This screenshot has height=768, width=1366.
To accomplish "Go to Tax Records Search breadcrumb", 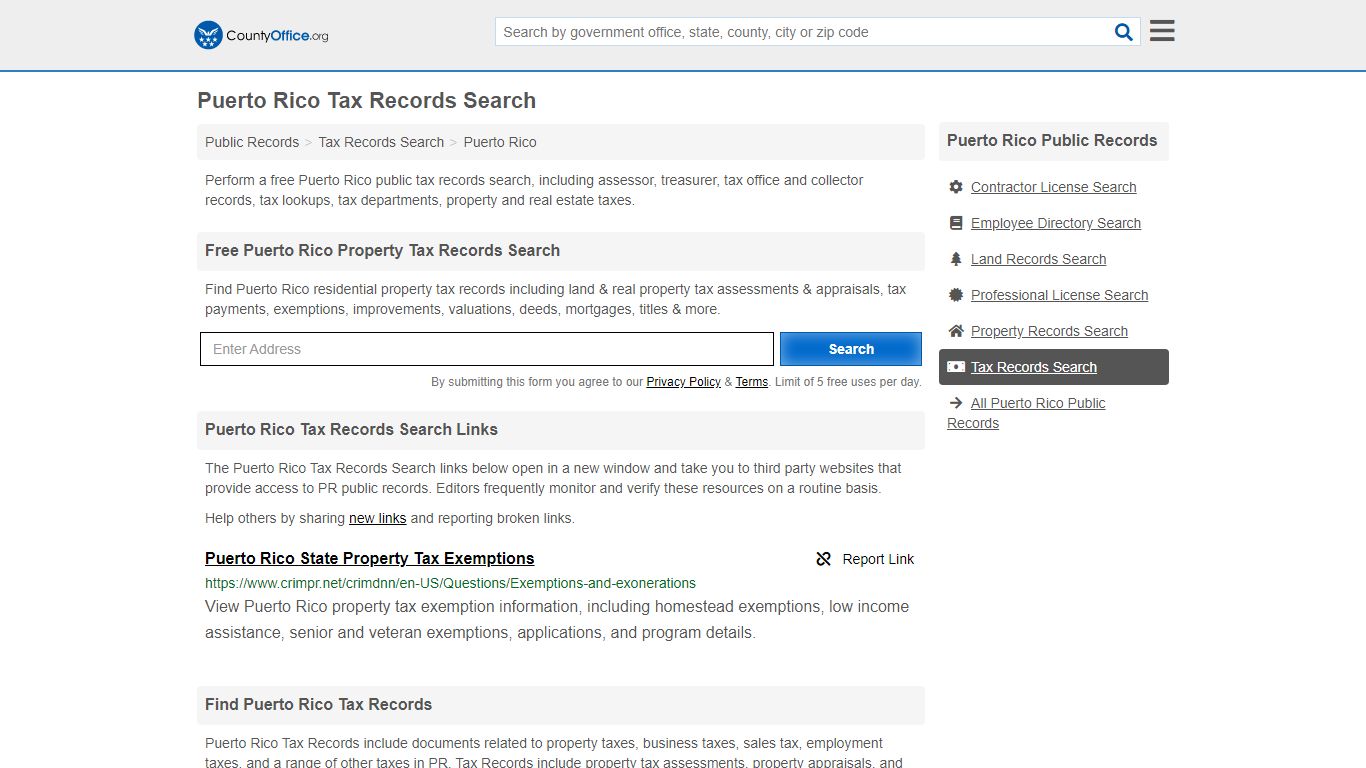I will point(381,142).
